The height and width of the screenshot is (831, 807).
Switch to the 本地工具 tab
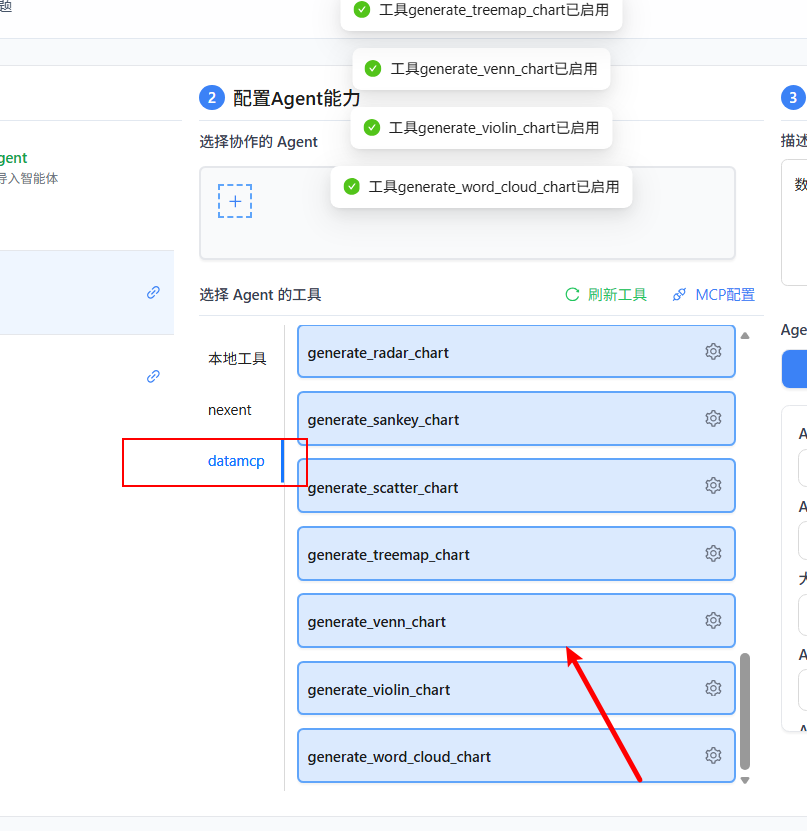(237, 359)
